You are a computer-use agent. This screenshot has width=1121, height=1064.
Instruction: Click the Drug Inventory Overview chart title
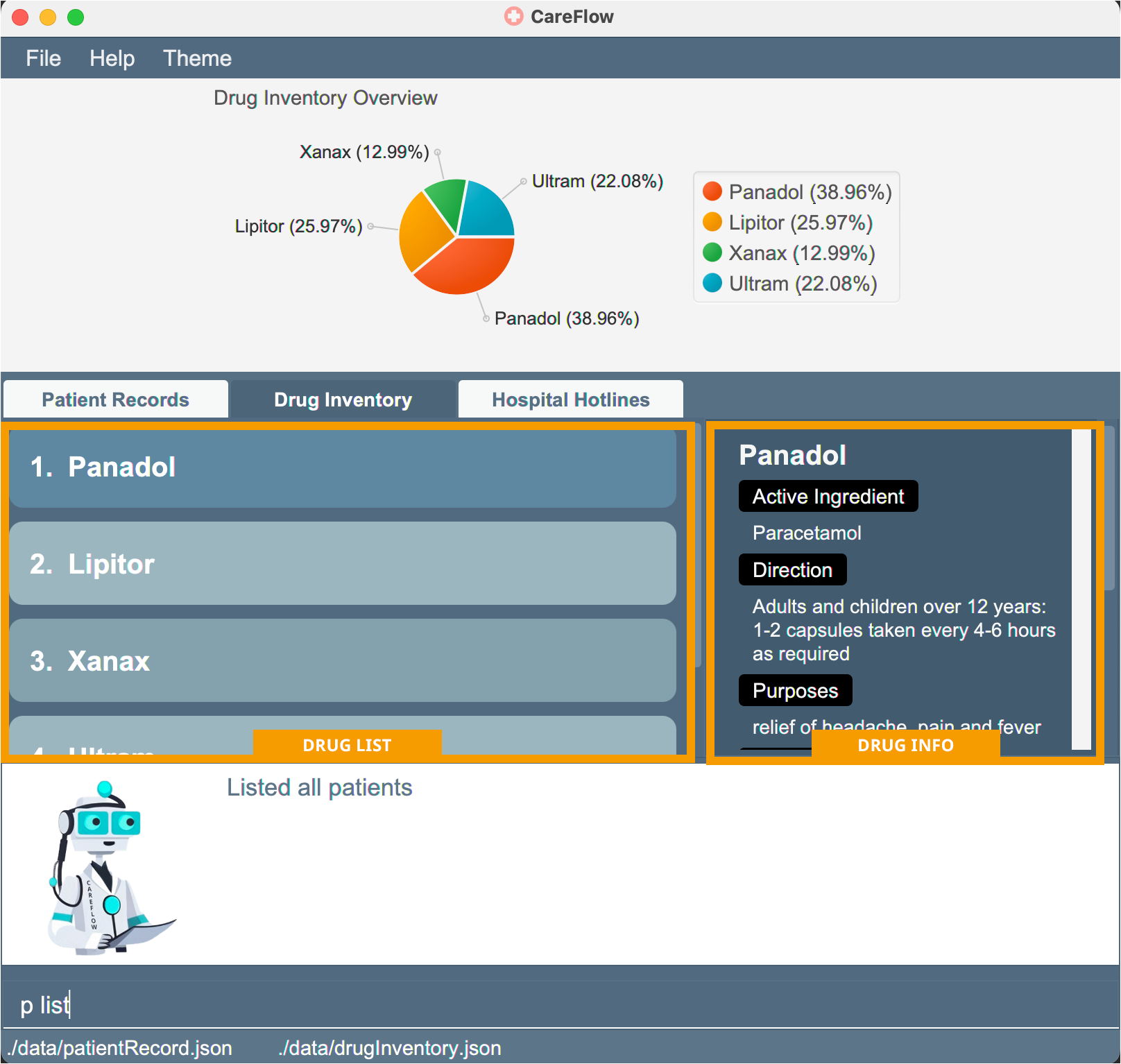click(325, 98)
